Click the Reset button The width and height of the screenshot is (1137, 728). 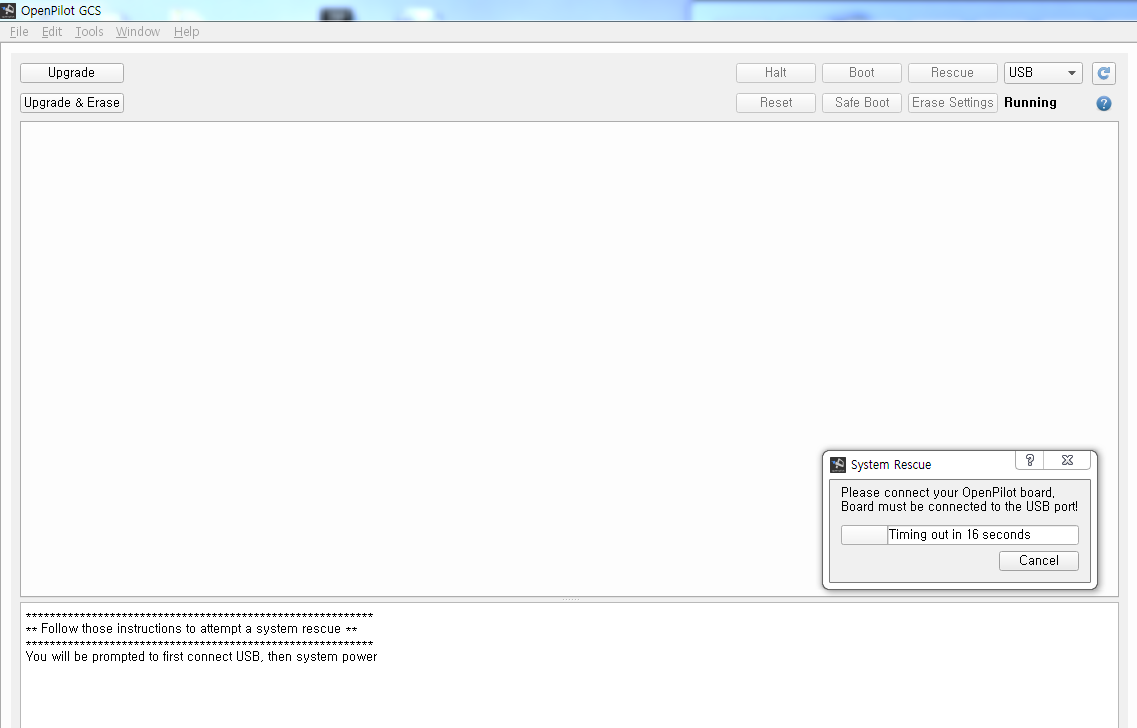coord(776,103)
